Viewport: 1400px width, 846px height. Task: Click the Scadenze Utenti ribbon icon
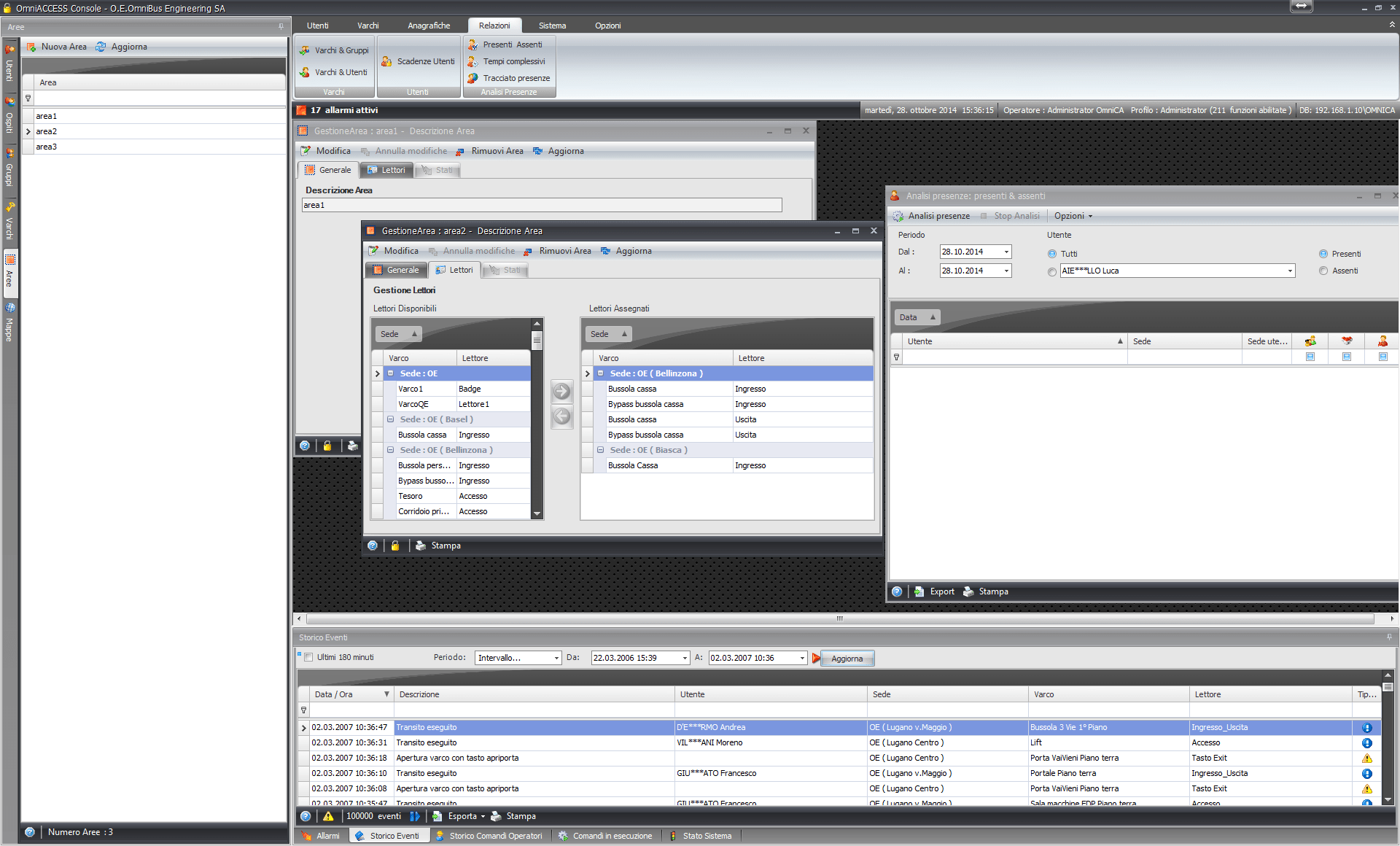387,61
